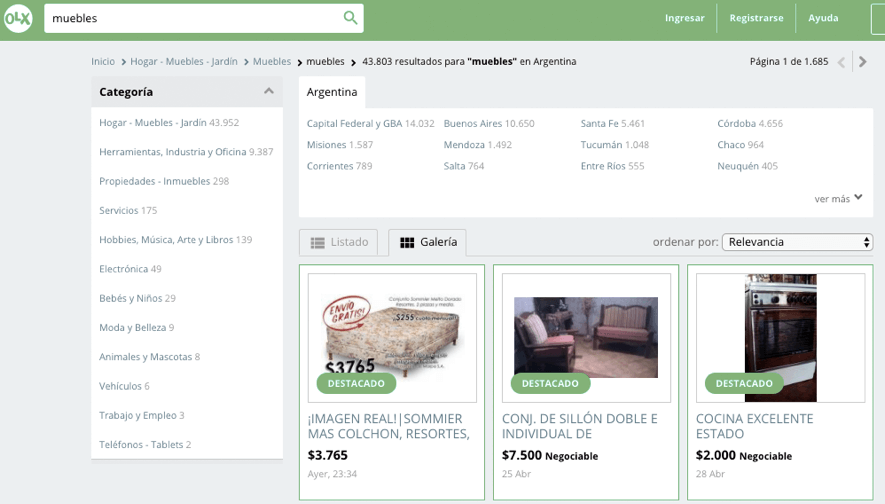Filter by Bebés y Niños category
This screenshot has width=885, height=504.
click(137, 299)
